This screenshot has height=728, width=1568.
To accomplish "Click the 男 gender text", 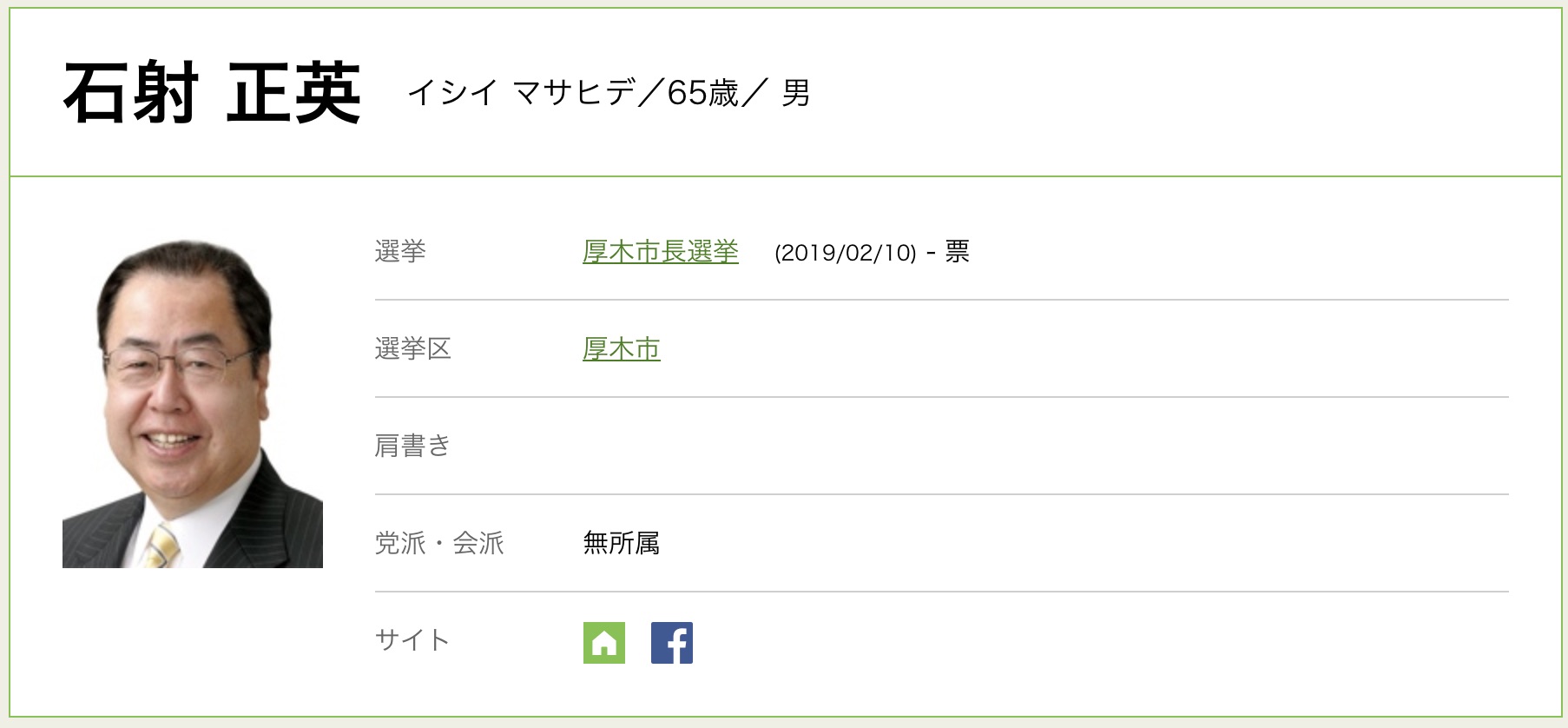I will 795,93.
